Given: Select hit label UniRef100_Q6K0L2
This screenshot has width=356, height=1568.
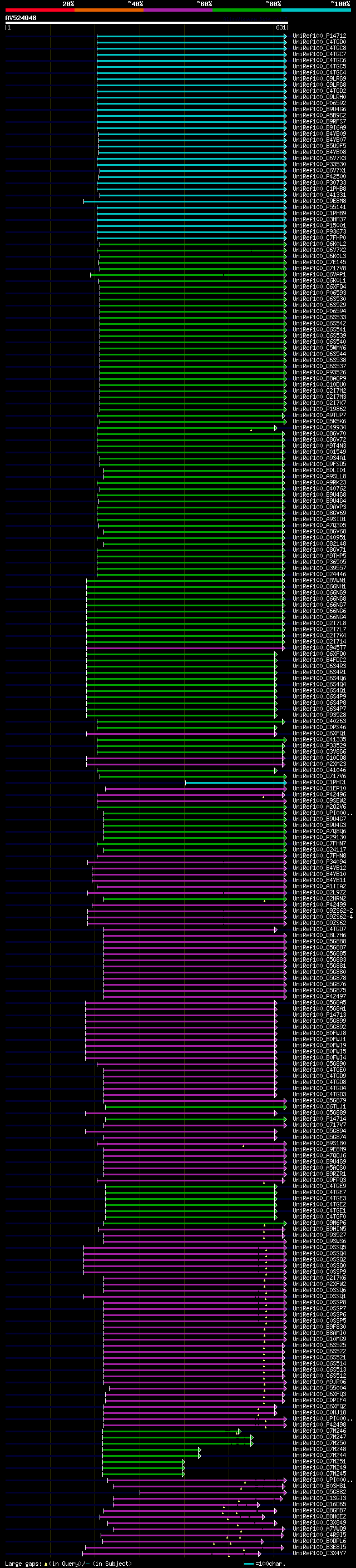Looking at the screenshot, I should (x=319, y=244).
